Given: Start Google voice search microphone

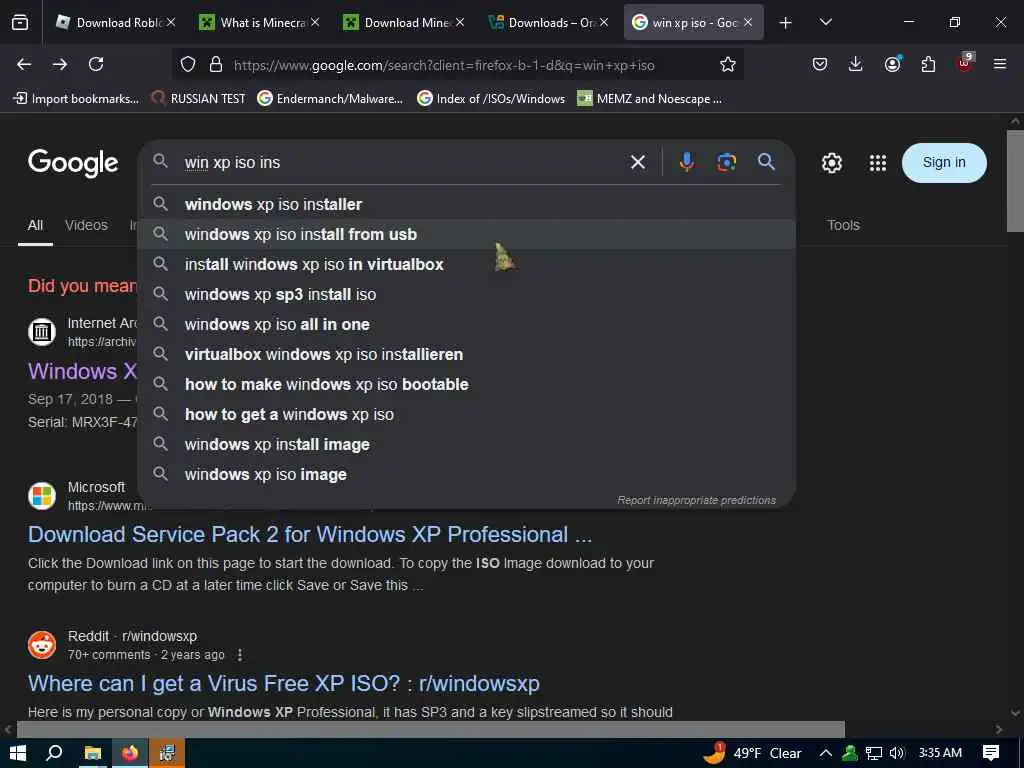Looking at the screenshot, I should tap(686, 162).
